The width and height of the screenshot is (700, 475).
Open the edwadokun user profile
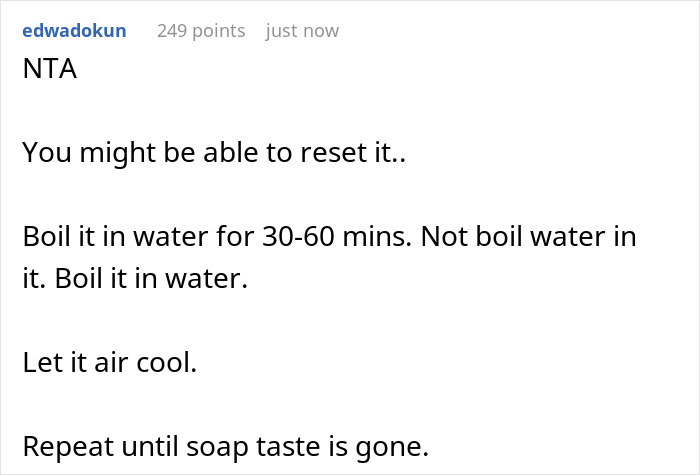pos(74,31)
